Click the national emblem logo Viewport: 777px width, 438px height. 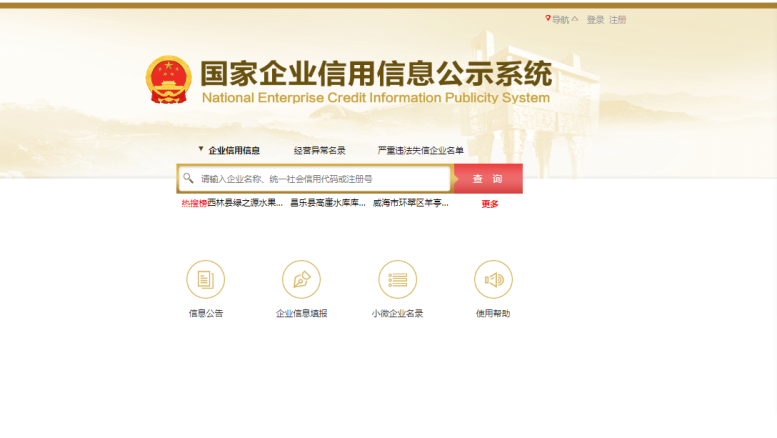click(168, 80)
